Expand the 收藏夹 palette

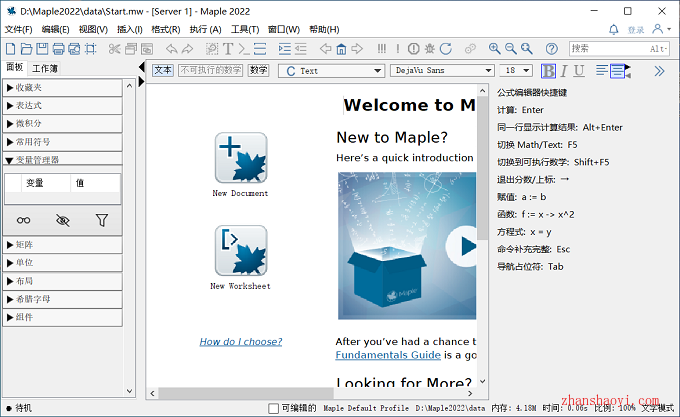(x=62, y=88)
